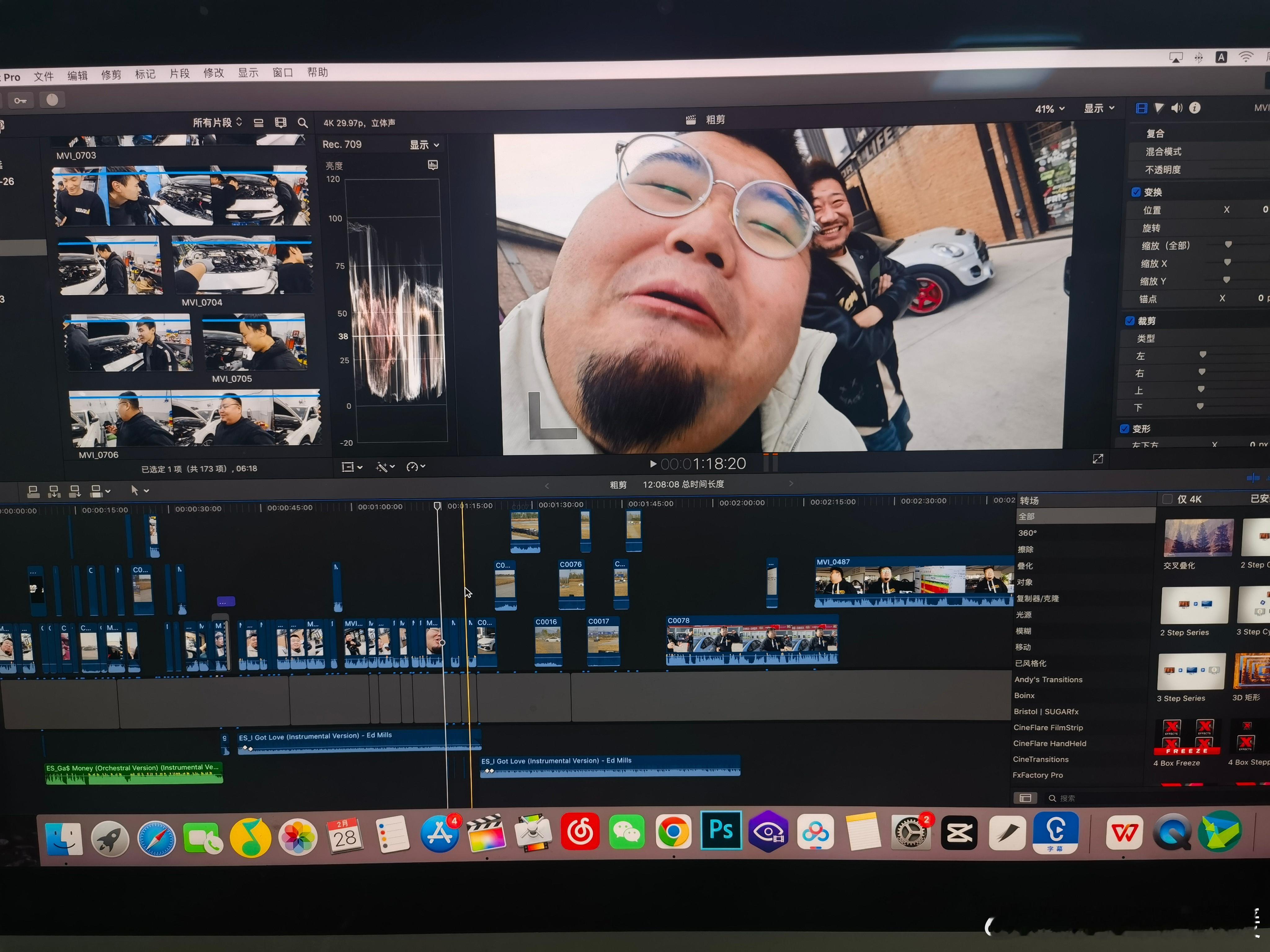Adjust the 缩放 X slider

[1227, 262]
